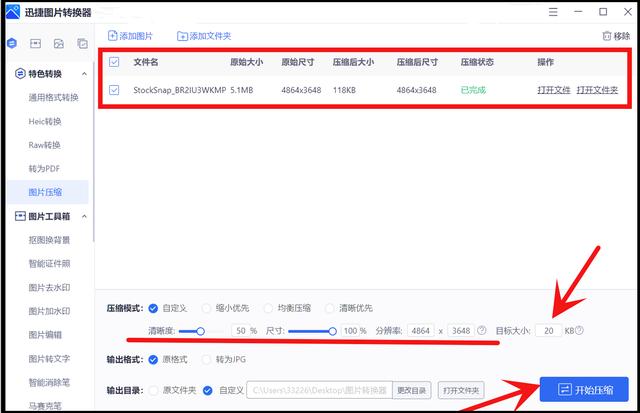Click 打开文件夹 link in file row
The image size is (640, 413).
597,90
